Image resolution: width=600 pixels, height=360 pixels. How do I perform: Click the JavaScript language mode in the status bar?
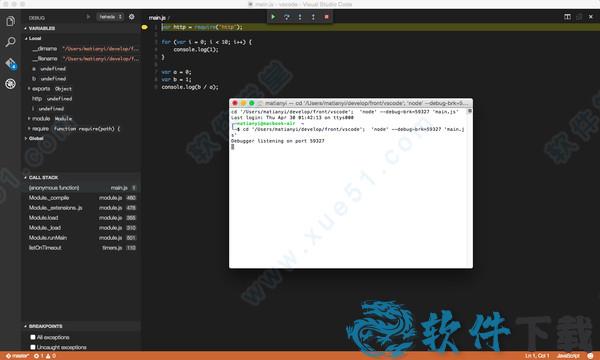coord(568,356)
